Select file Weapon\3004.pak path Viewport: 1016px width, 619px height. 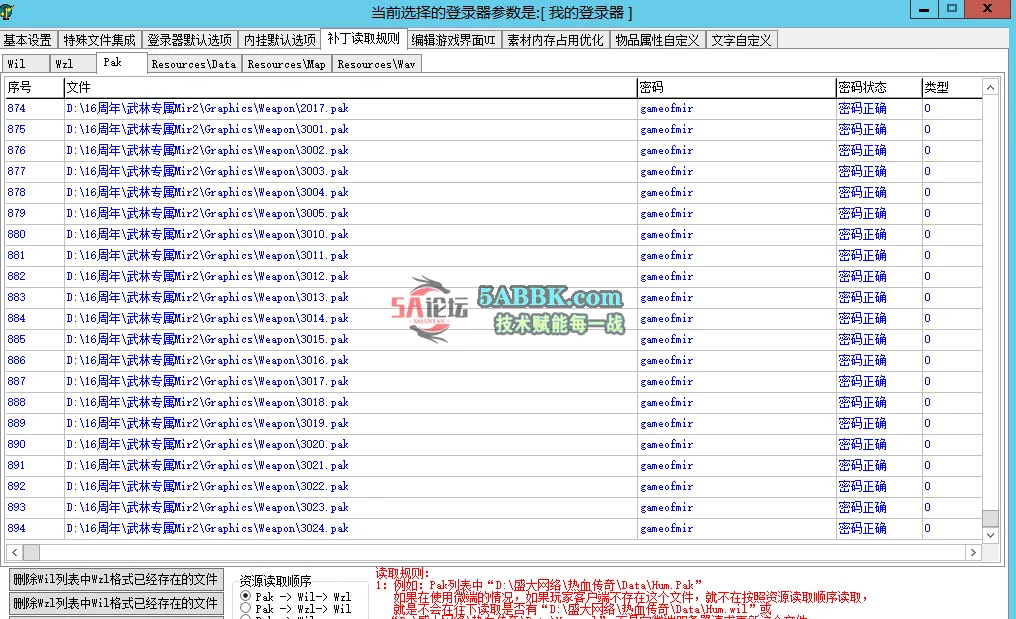(207, 192)
